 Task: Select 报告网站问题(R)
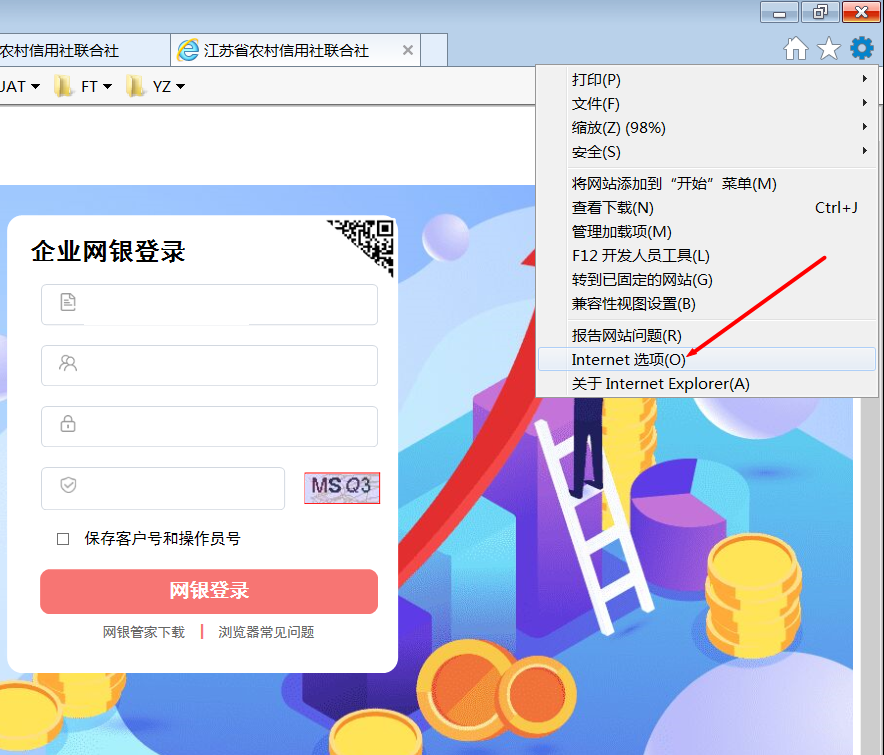click(x=708, y=335)
